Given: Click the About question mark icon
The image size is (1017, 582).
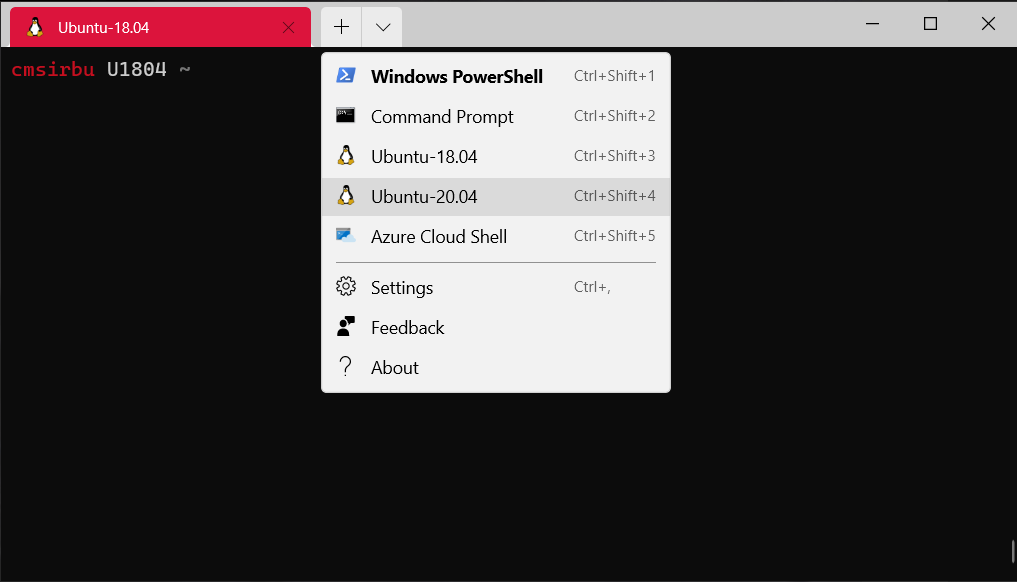Looking at the screenshot, I should click(346, 367).
